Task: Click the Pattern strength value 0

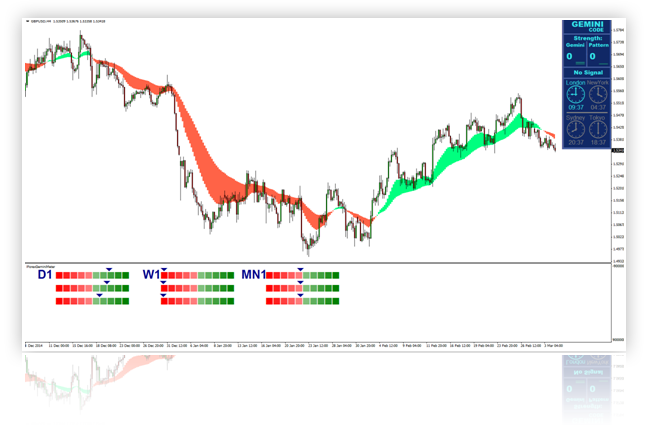Action: 593,56
